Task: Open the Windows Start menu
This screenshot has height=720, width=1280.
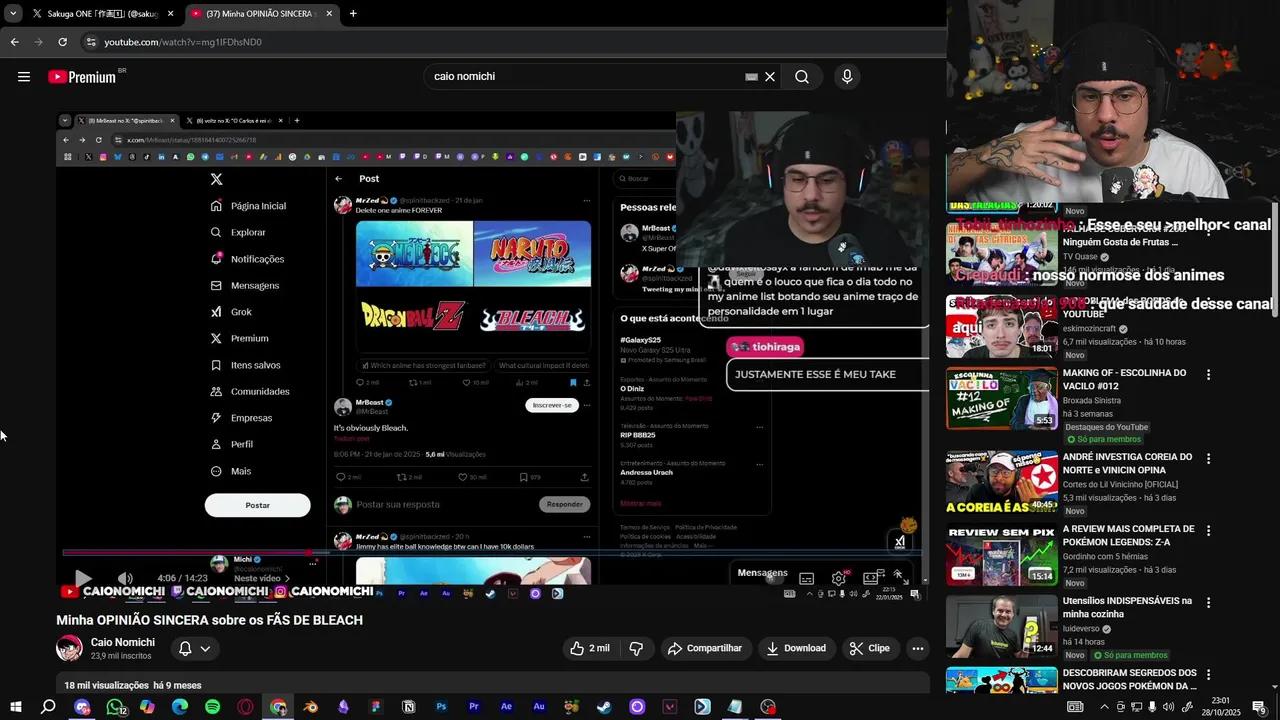Action: (16, 707)
